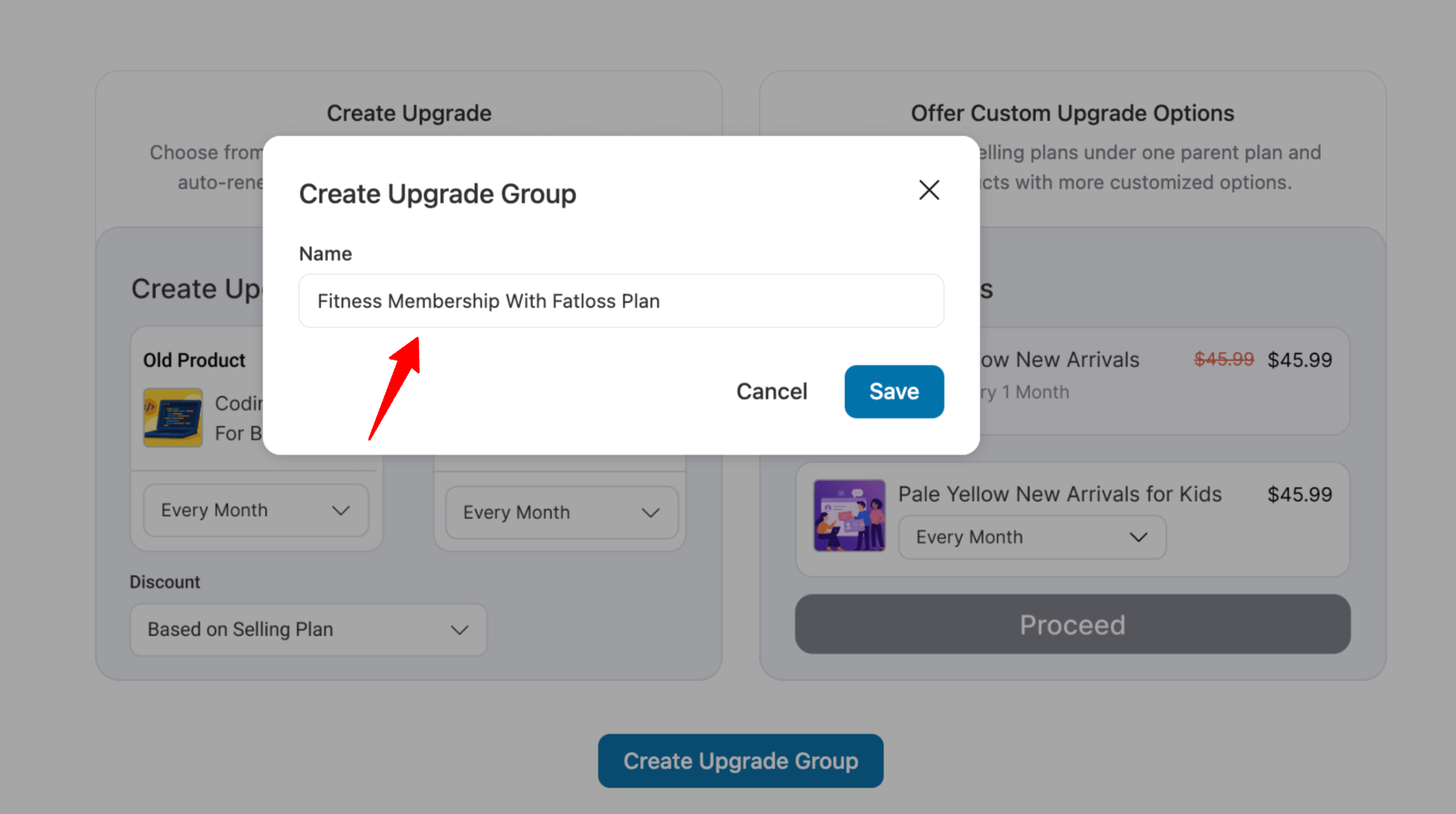Expand the Based on Selling Plan discount dropdown
Screen dimensions: 1456x814
(x=307, y=630)
